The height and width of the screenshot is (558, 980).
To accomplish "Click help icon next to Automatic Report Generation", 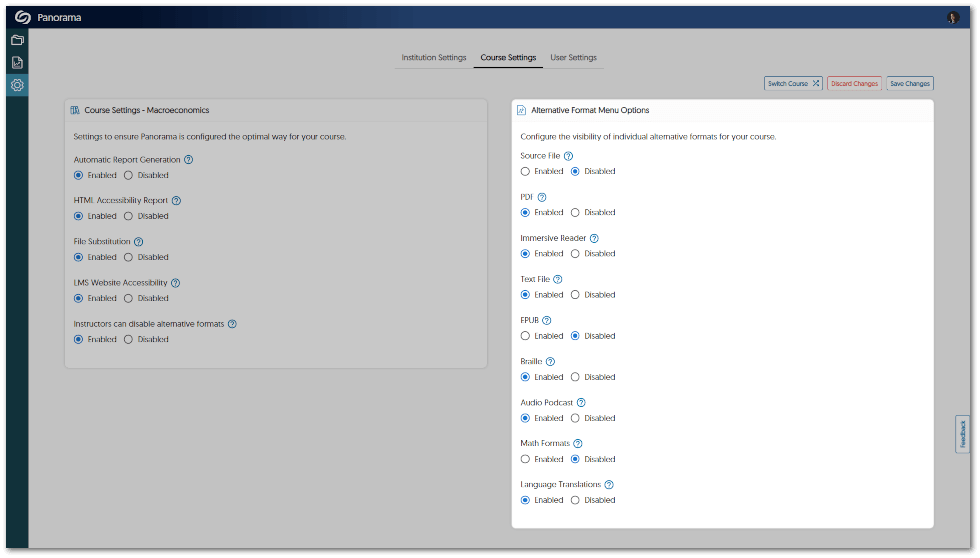I will (x=188, y=160).
